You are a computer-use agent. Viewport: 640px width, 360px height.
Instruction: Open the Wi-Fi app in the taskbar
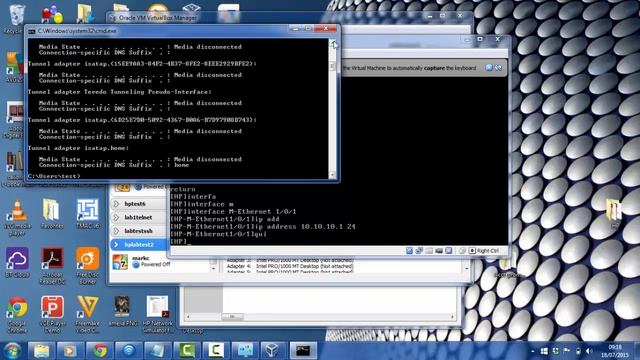point(129,351)
